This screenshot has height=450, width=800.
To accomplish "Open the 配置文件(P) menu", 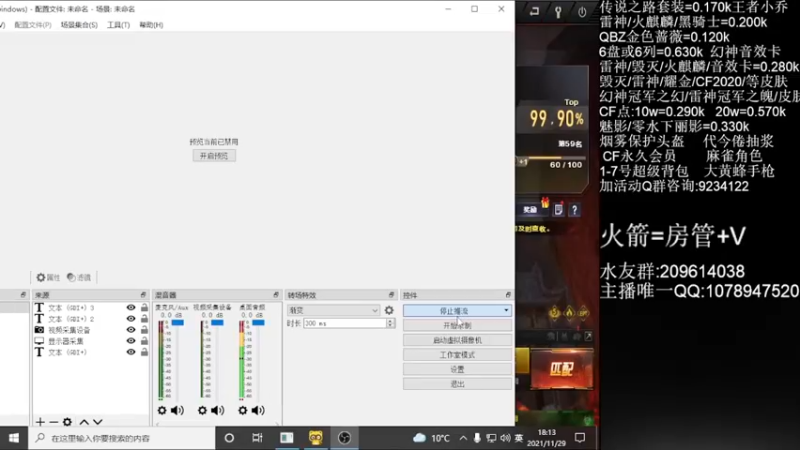I will (33, 25).
